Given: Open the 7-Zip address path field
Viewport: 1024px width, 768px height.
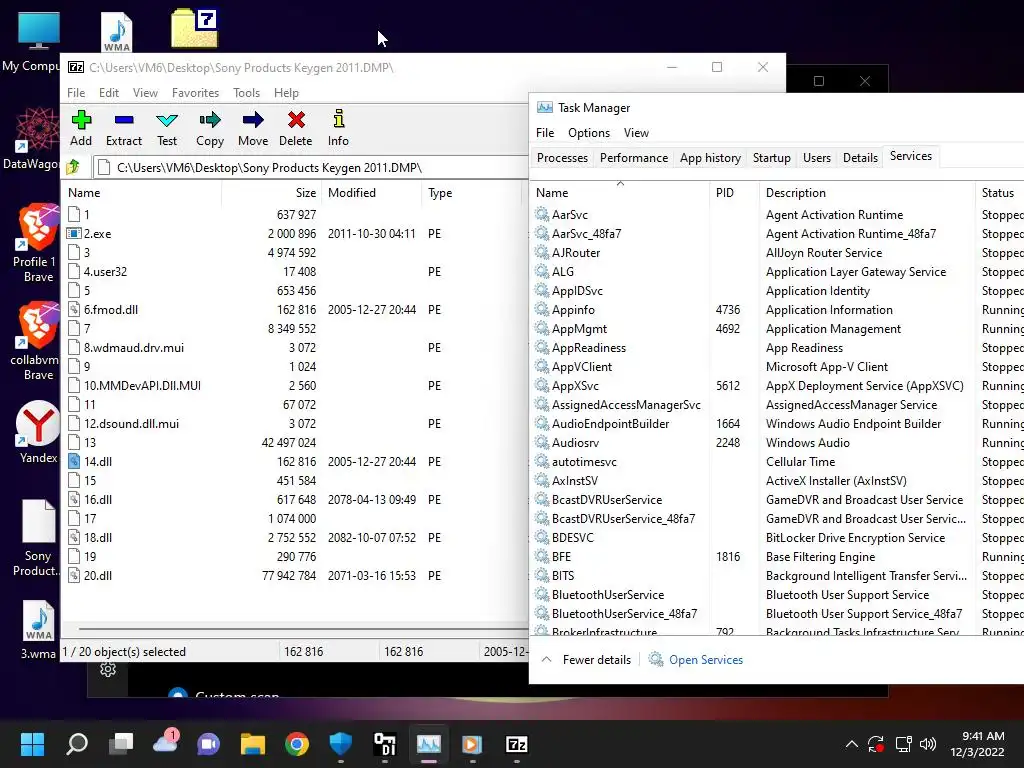Looking at the screenshot, I should coord(311,168).
